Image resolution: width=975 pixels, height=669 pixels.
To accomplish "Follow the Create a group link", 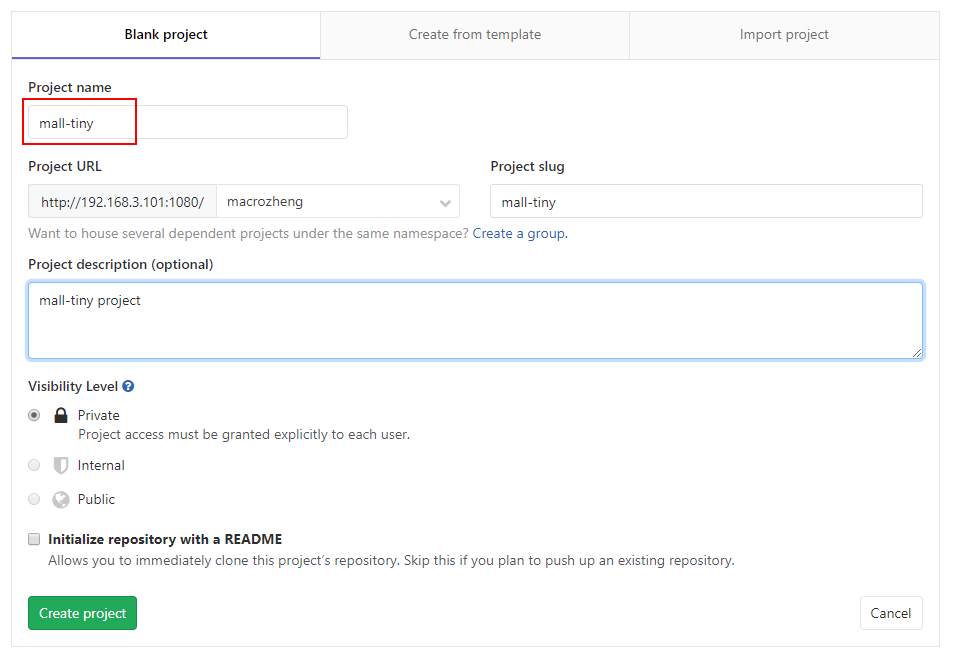I will pyautogui.click(x=519, y=234).
